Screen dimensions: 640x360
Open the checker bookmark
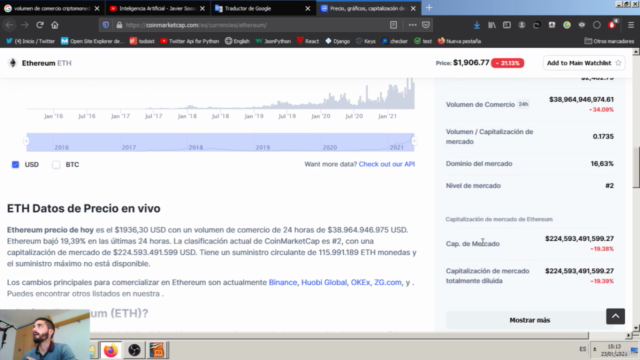click(x=395, y=41)
